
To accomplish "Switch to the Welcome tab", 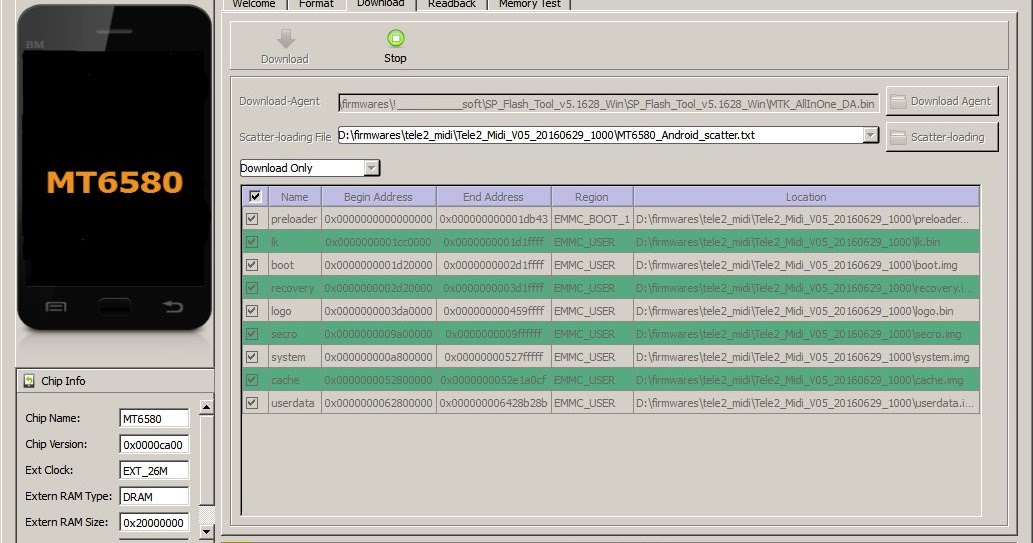I will 254,4.
